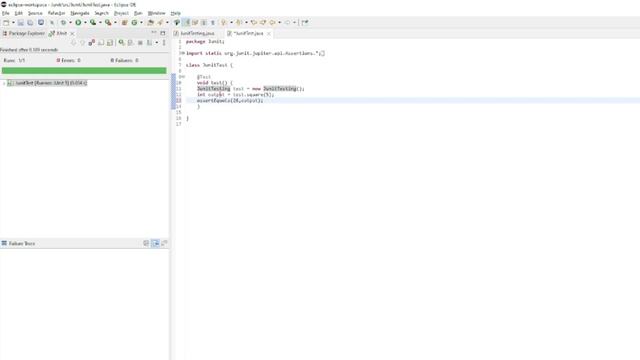640x360 pixels.
Task: Open the JUnit view menu kebab icon
Action: coord(164,42)
